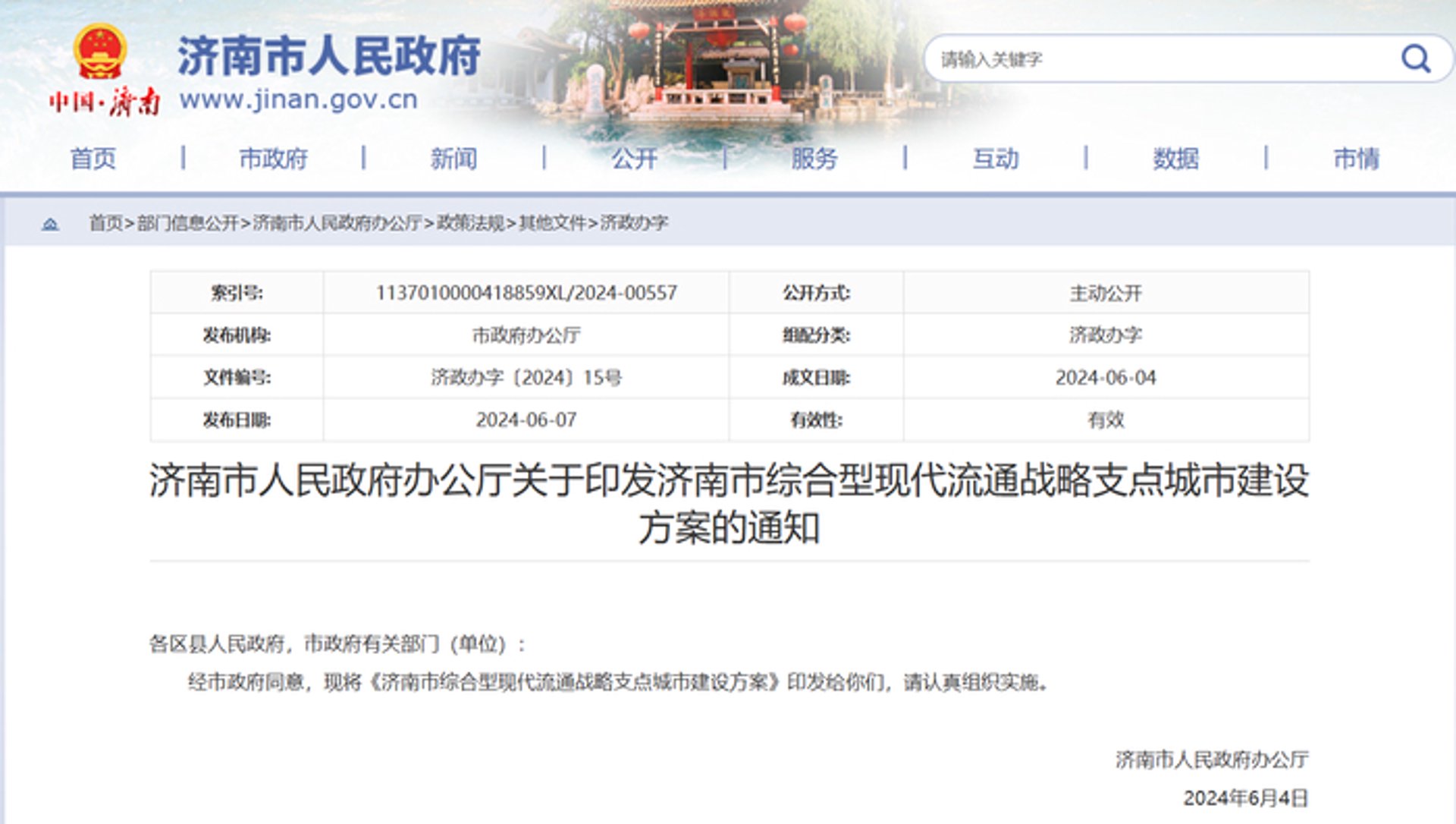Open 济南市人民政府办公厅 breadcrumb link
Image resolution: width=1456 pixels, height=824 pixels.
point(337,223)
